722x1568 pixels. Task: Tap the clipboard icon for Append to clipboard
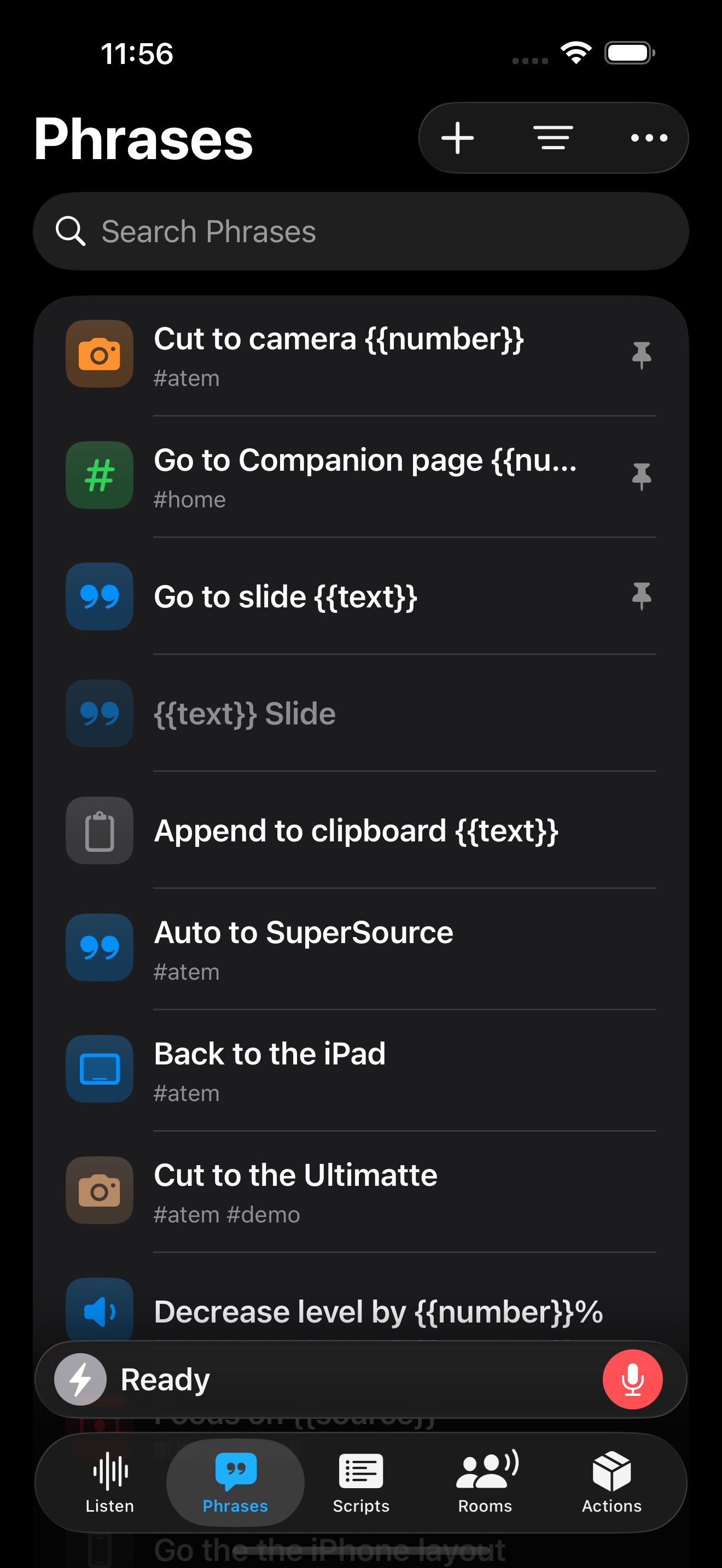(99, 830)
